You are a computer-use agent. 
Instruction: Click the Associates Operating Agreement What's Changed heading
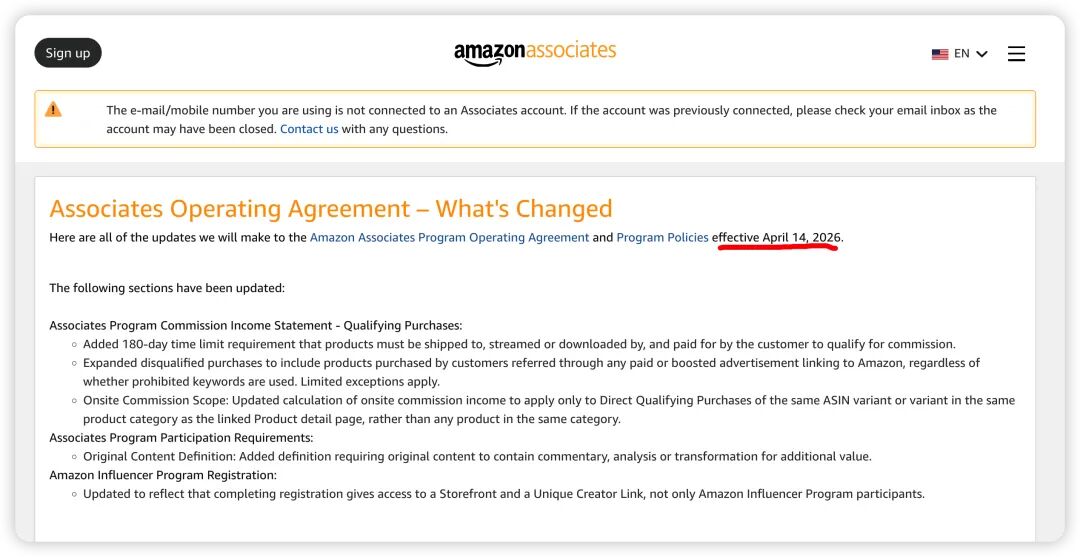tap(331, 209)
